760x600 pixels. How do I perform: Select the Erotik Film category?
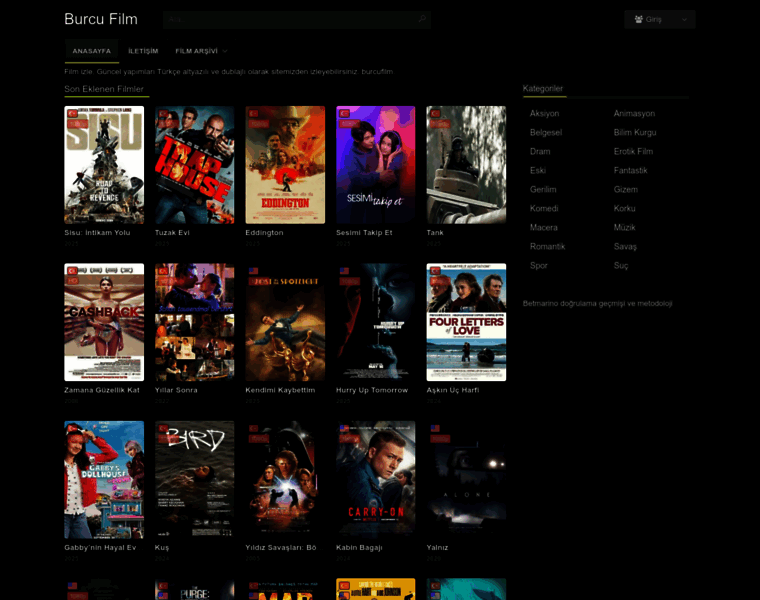633,151
